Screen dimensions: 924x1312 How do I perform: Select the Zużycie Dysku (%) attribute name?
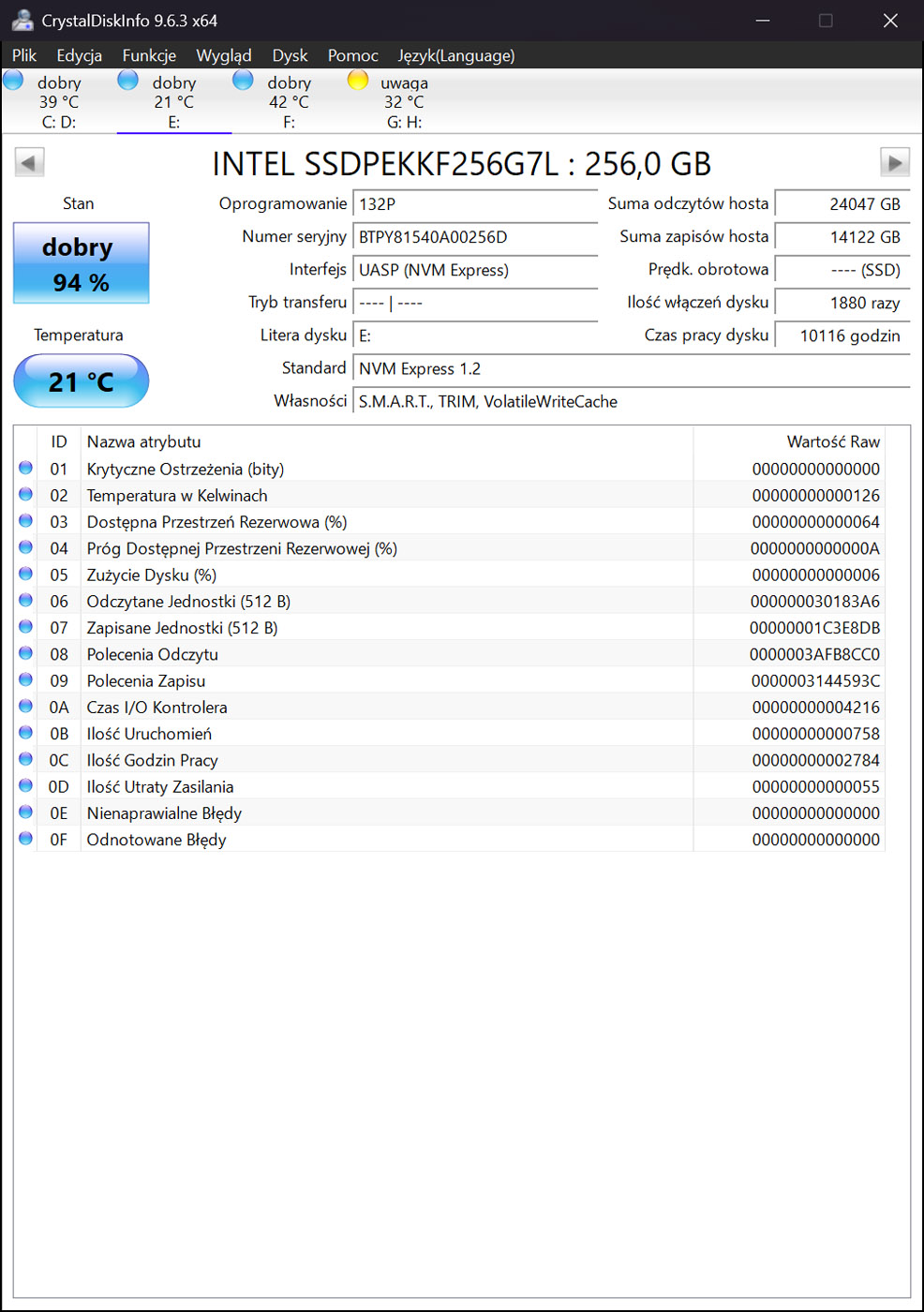(152, 574)
